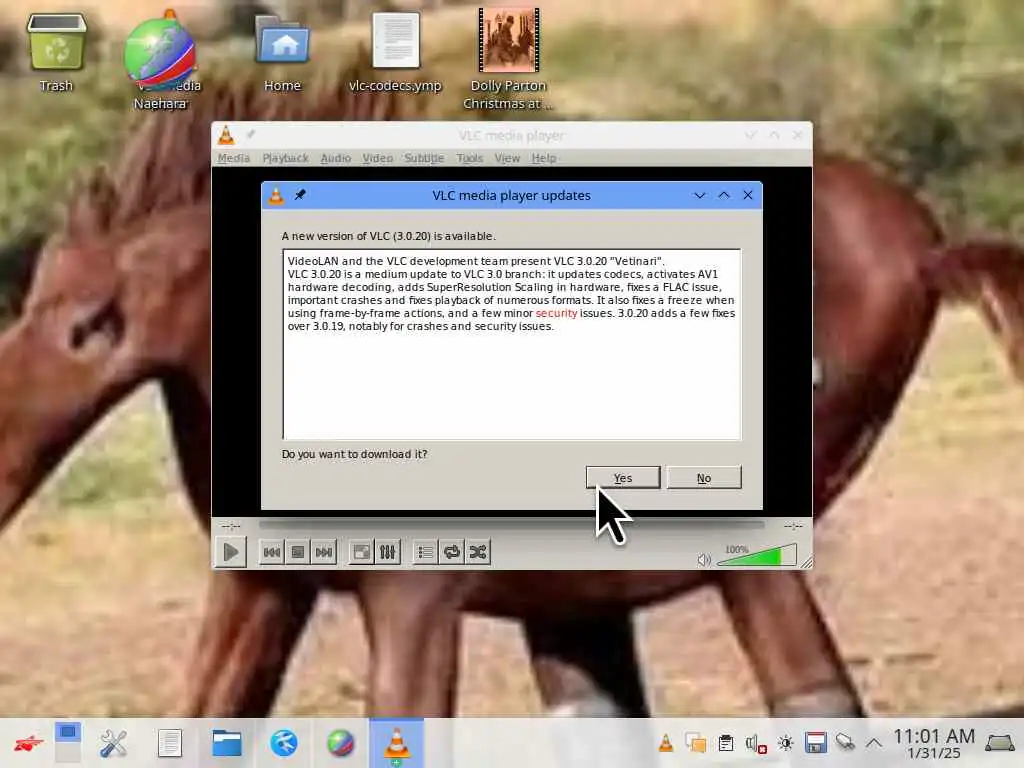Click inside the release notes text box
Screen dimensions: 1024x768
(512, 344)
